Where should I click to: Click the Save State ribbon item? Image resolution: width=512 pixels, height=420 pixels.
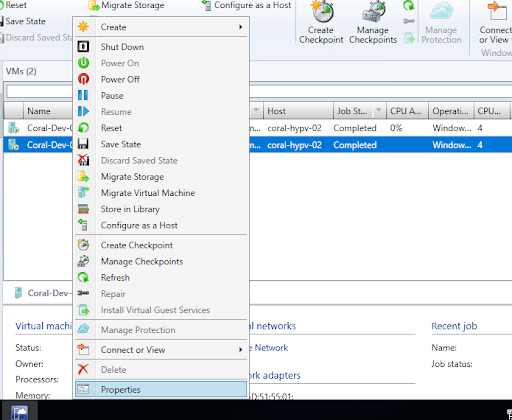click(23, 21)
